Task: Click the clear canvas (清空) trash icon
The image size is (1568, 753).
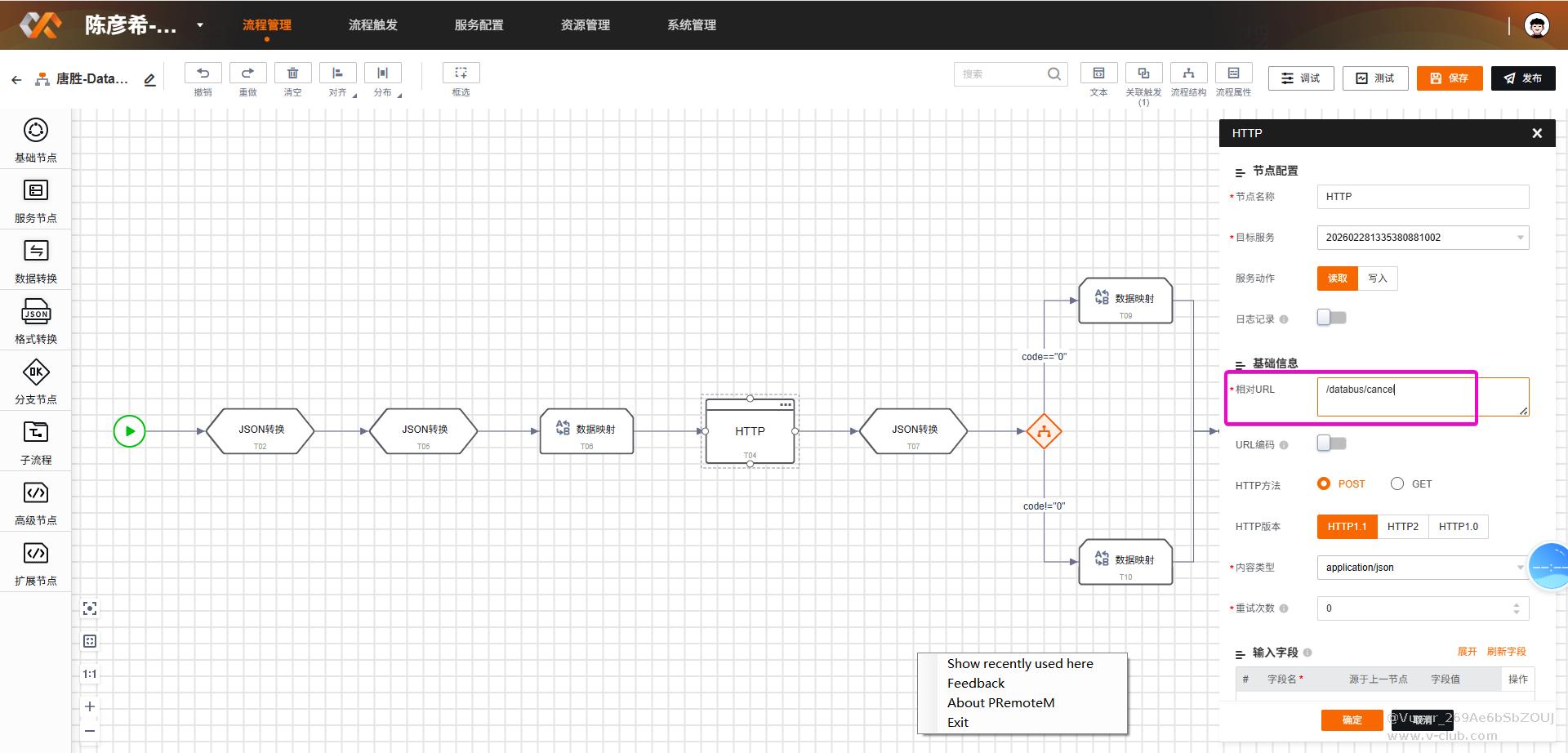Action: point(292,74)
